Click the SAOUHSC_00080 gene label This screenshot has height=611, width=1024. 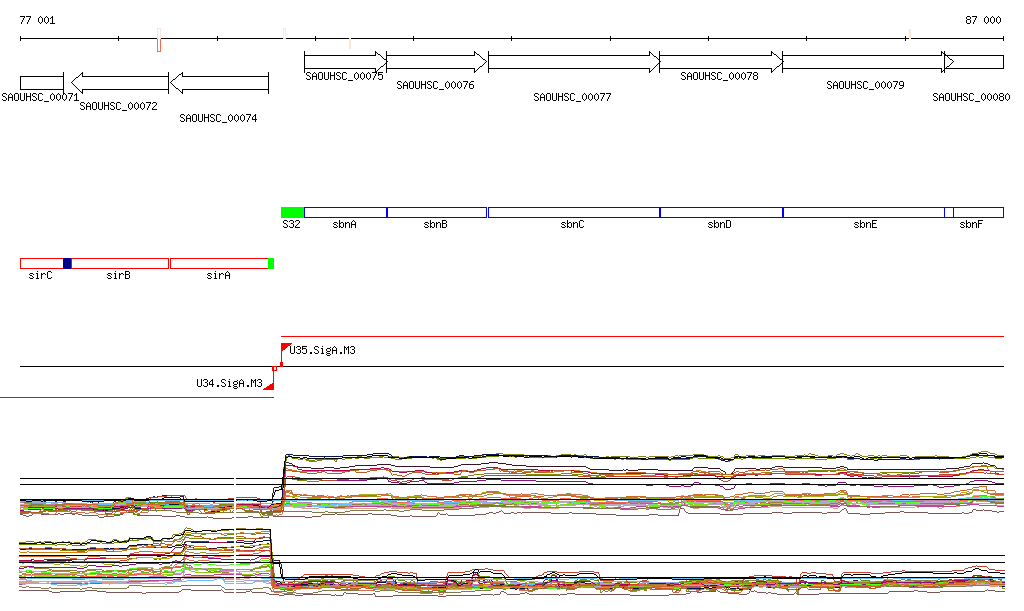[971, 98]
